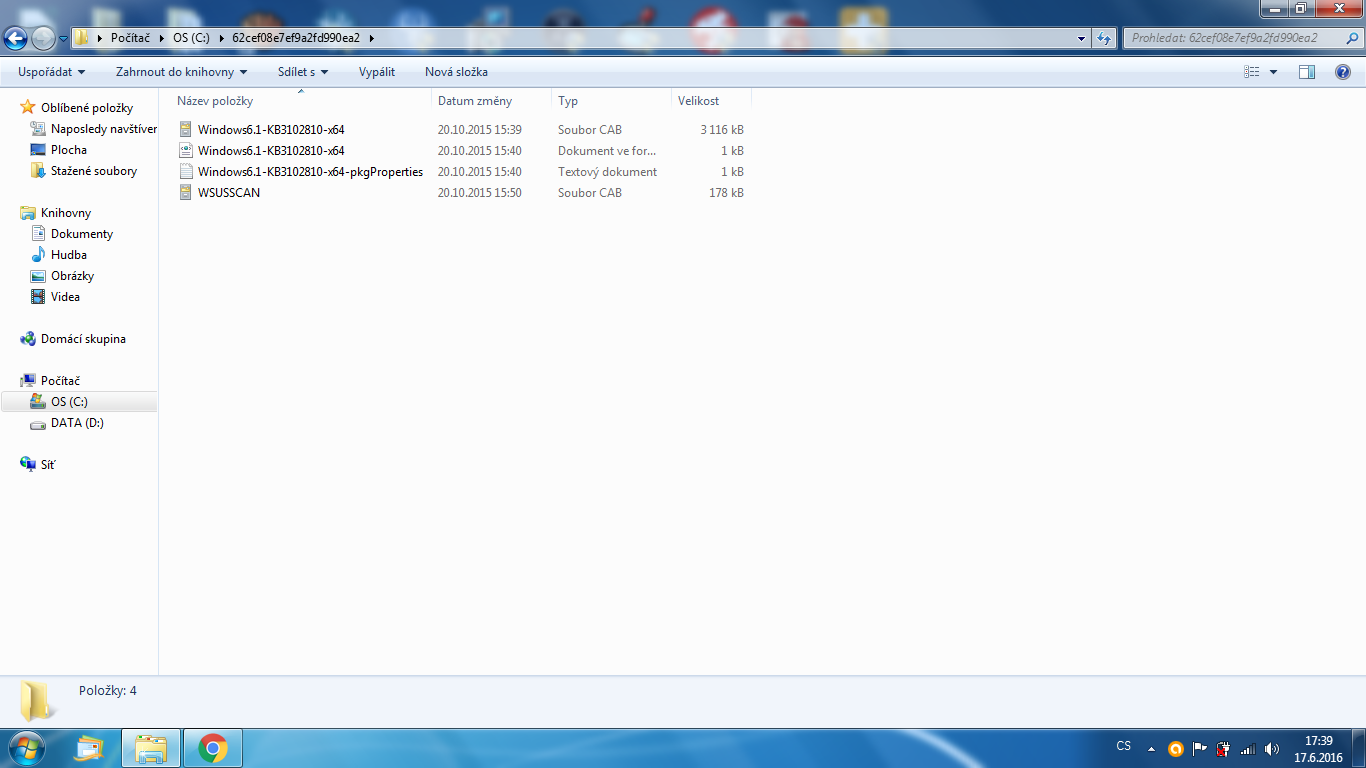
Task: Click the CS language indicator in taskbar
Action: tap(1123, 746)
